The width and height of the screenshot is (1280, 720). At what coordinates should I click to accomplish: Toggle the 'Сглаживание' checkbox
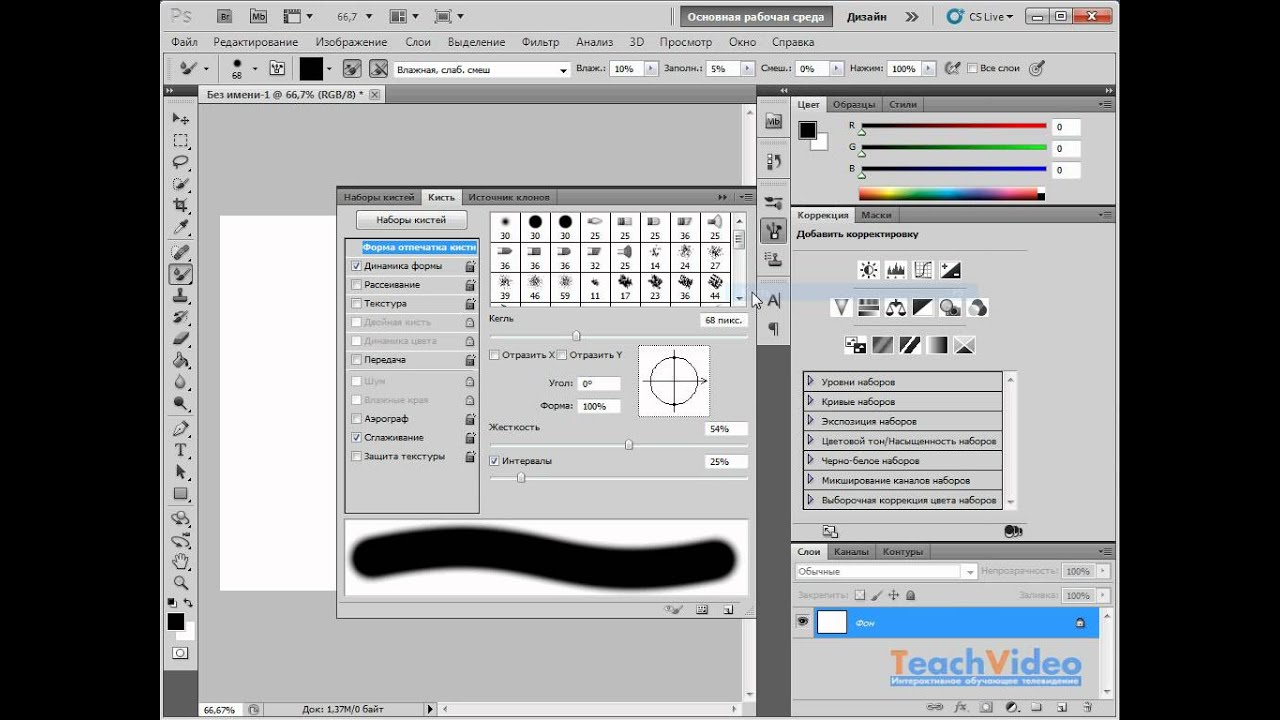(357, 438)
